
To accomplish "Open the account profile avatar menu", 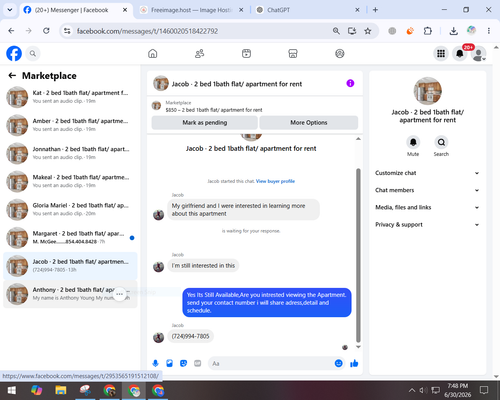I will pyautogui.click(x=478, y=54).
